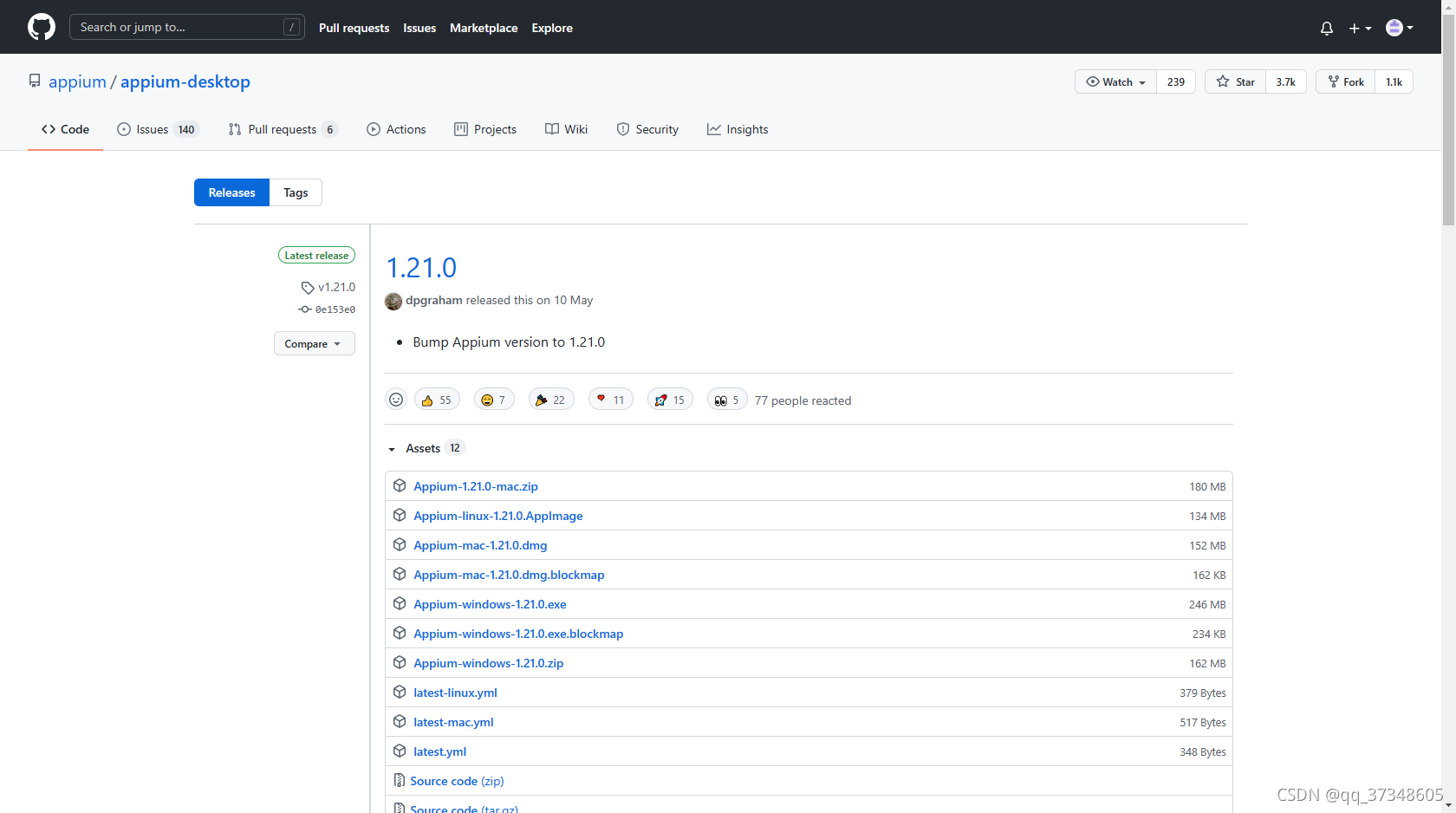The height and width of the screenshot is (813, 1456).
Task: Go to Marketplace
Action: point(484,28)
